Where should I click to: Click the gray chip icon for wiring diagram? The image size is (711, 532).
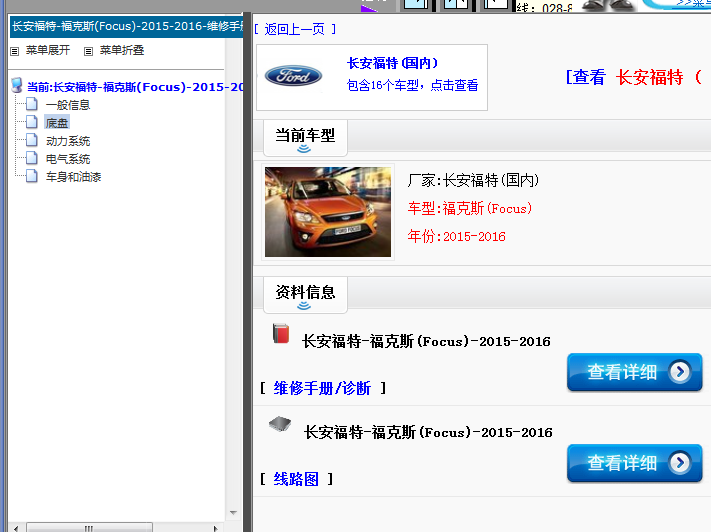click(x=280, y=425)
